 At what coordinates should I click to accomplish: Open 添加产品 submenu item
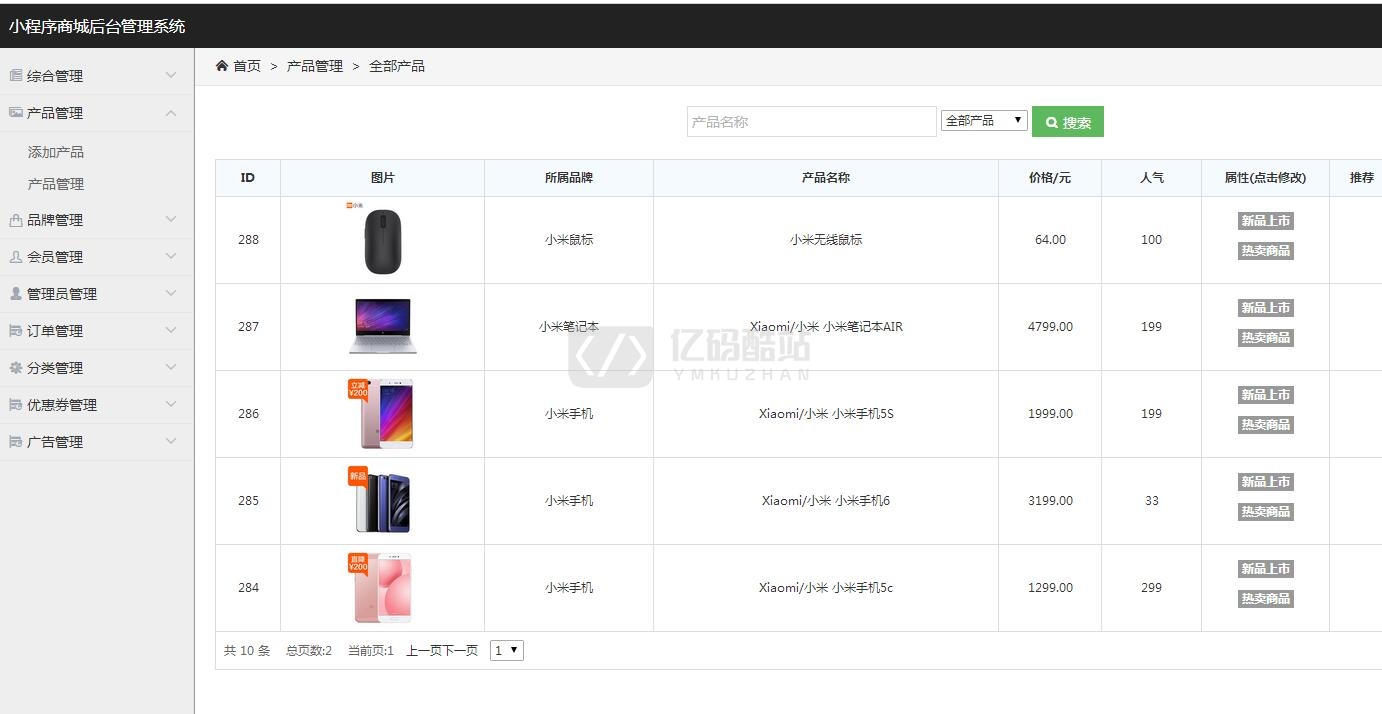pyautogui.click(x=56, y=152)
